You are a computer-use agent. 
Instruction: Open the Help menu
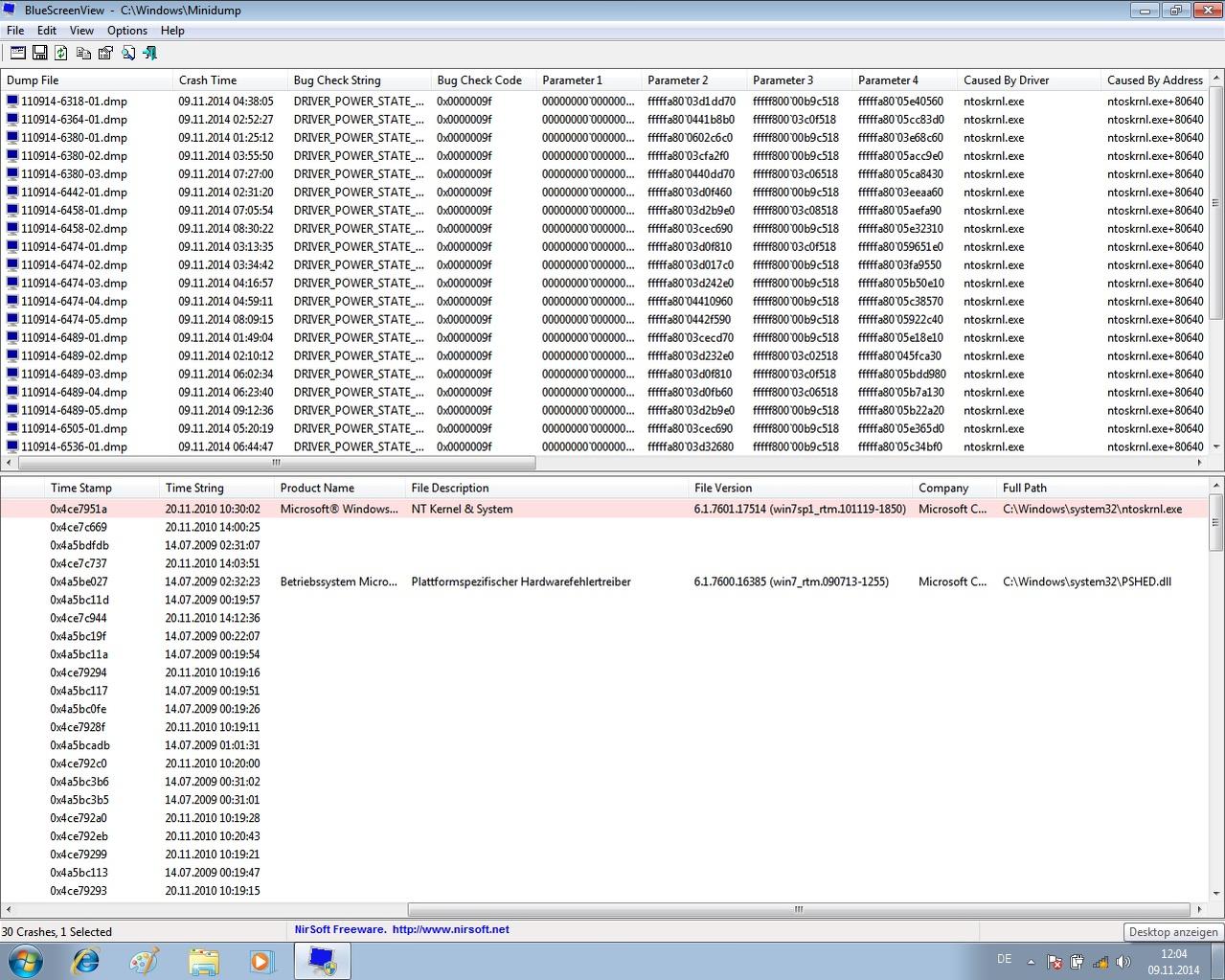pos(172,31)
